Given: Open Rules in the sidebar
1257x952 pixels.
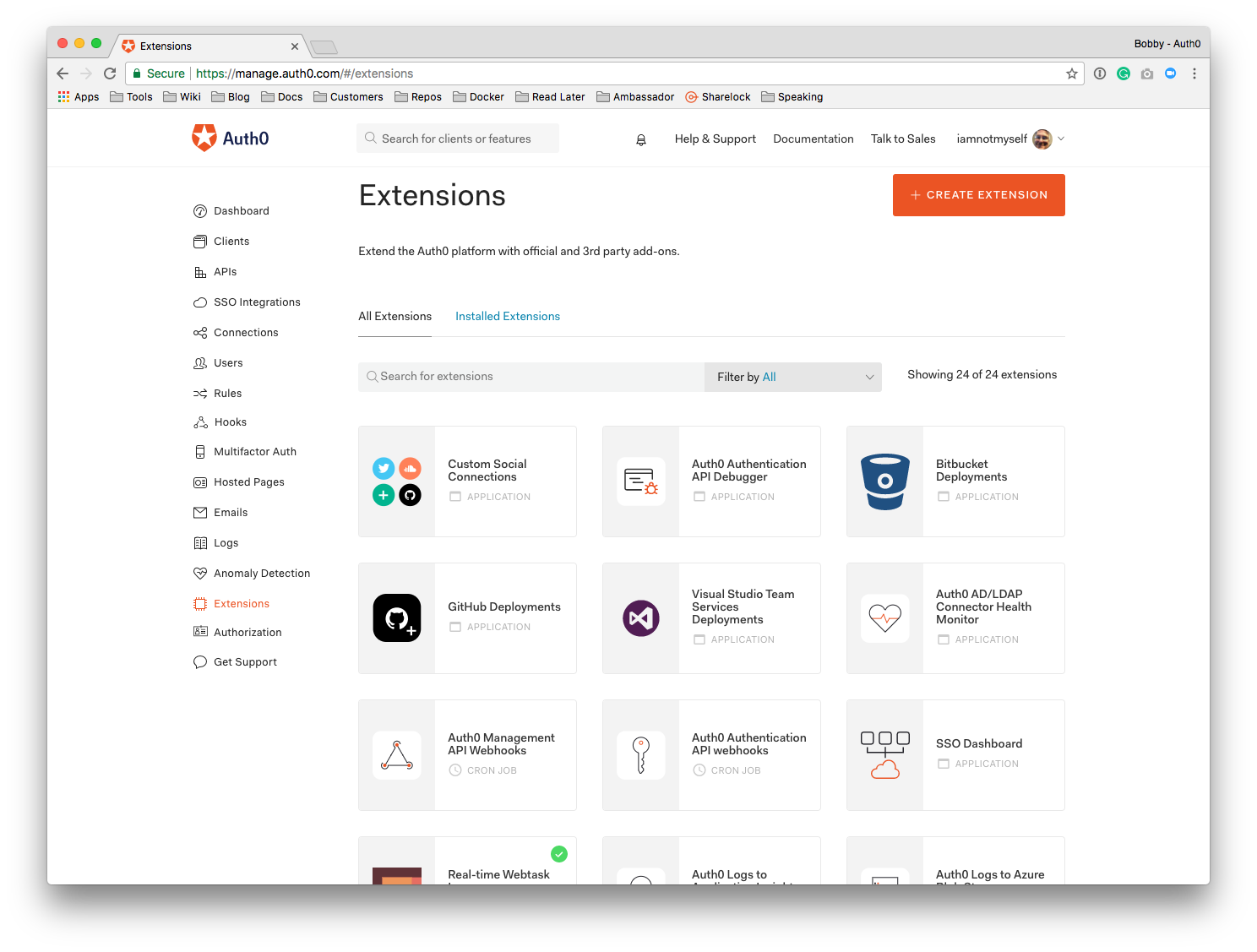Looking at the screenshot, I should click(x=226, y=394).
